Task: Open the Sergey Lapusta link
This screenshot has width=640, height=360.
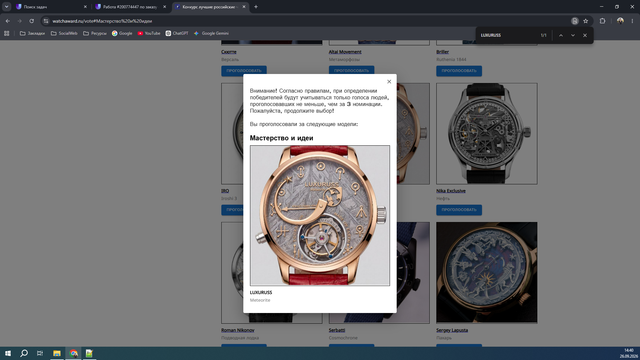Action: coord(452,330)
